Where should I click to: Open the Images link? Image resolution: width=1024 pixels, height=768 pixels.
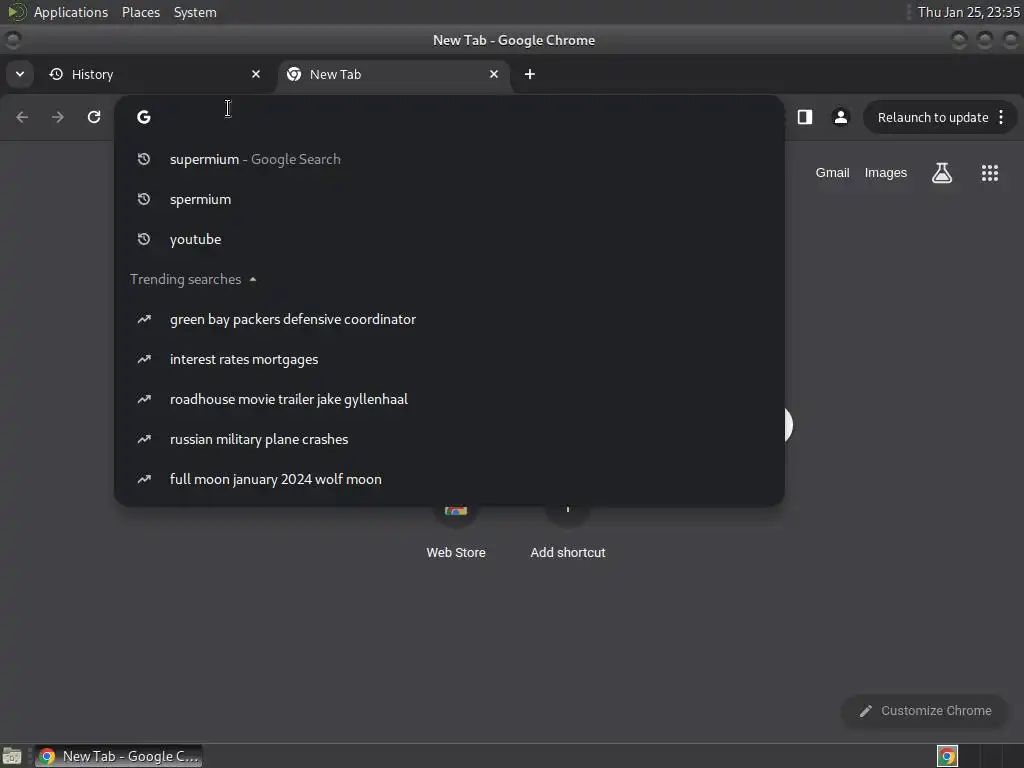(886, 172)
